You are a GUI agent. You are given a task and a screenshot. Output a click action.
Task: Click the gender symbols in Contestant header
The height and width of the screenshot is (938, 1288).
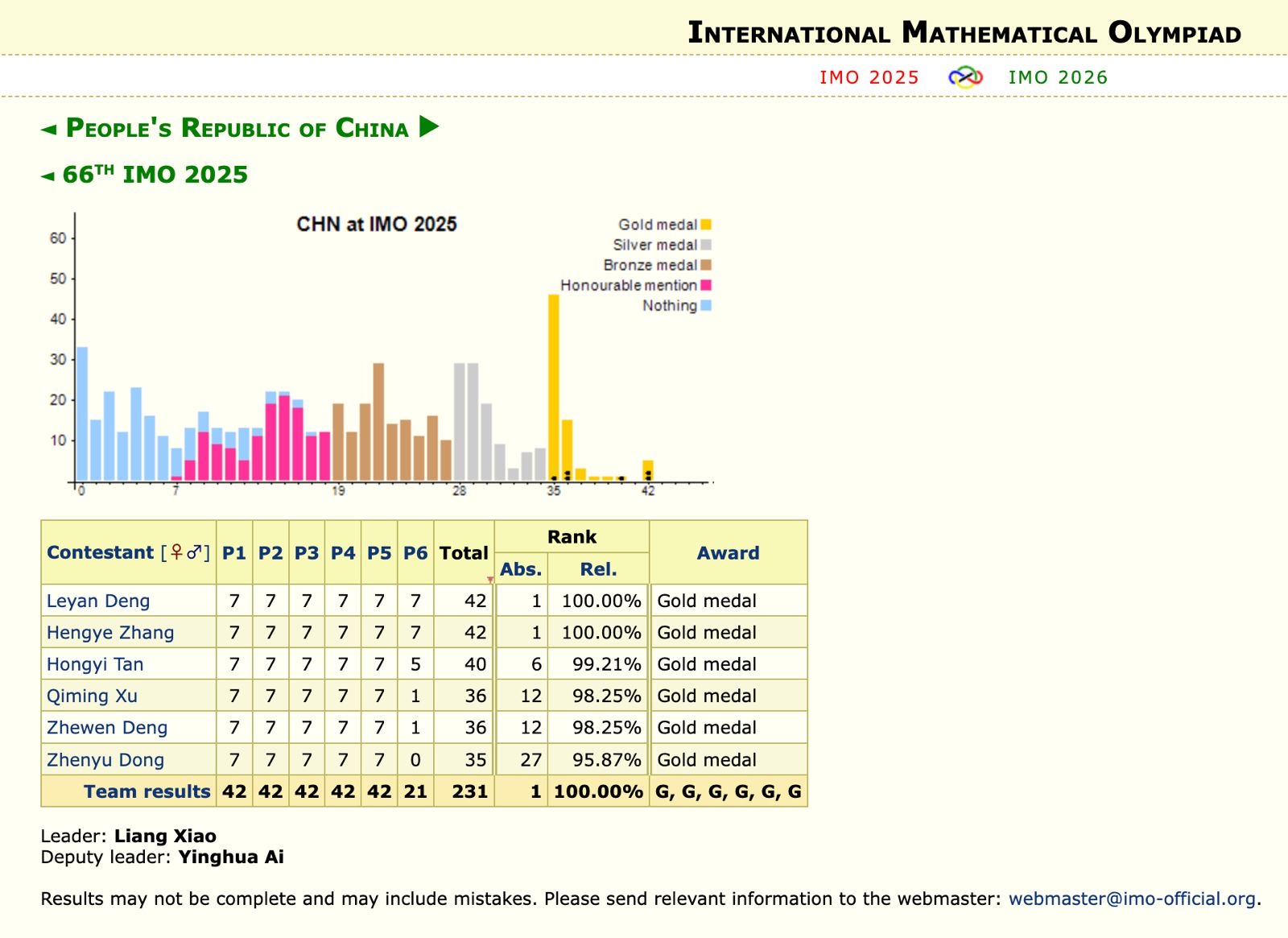185,552
